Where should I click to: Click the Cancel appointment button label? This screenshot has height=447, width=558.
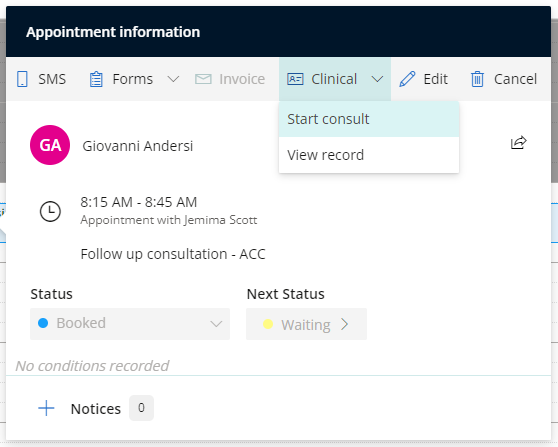tap(515, 79)
